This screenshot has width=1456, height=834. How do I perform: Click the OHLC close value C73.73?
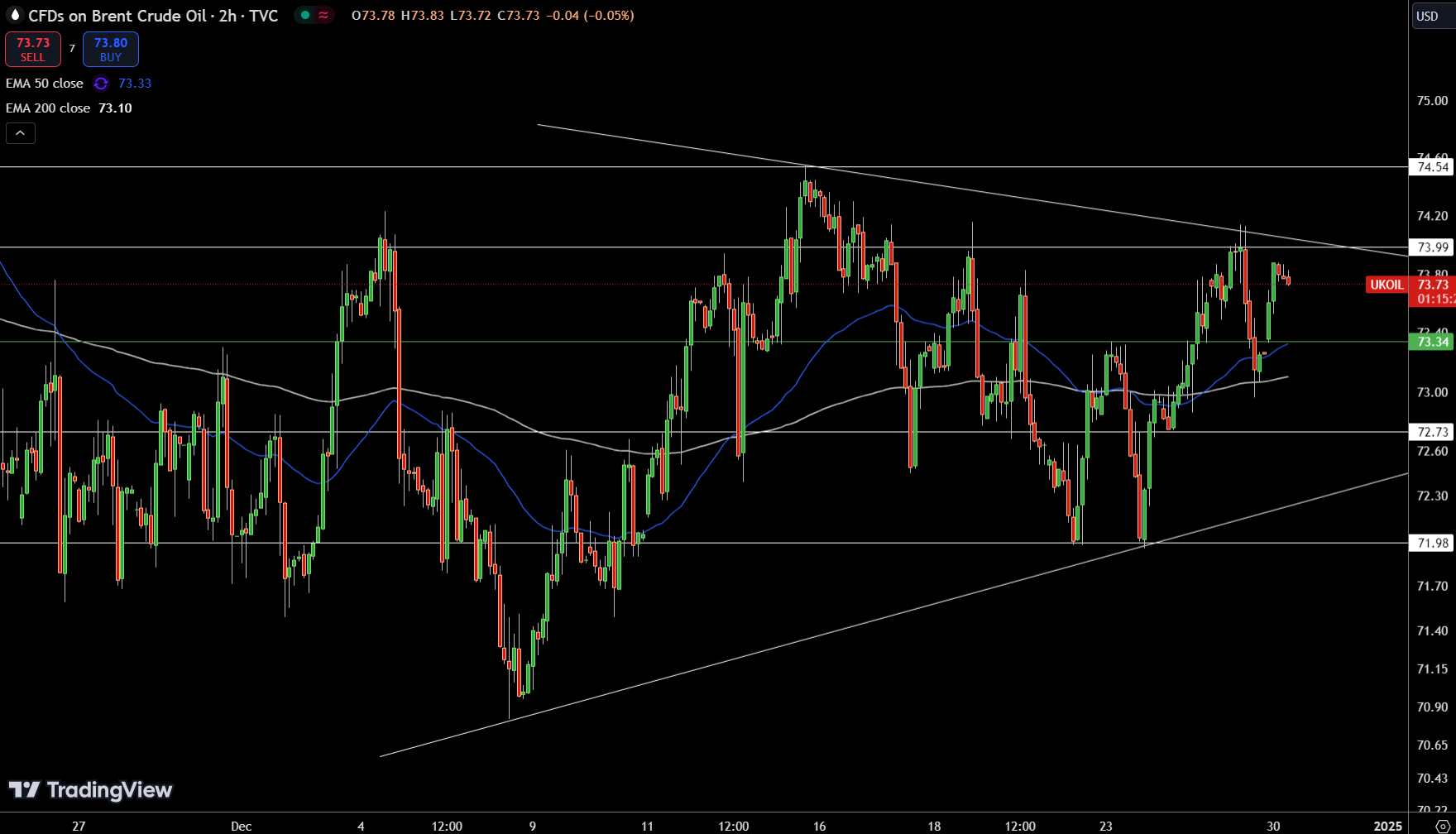pyautogui.click(x=520, y=16)
